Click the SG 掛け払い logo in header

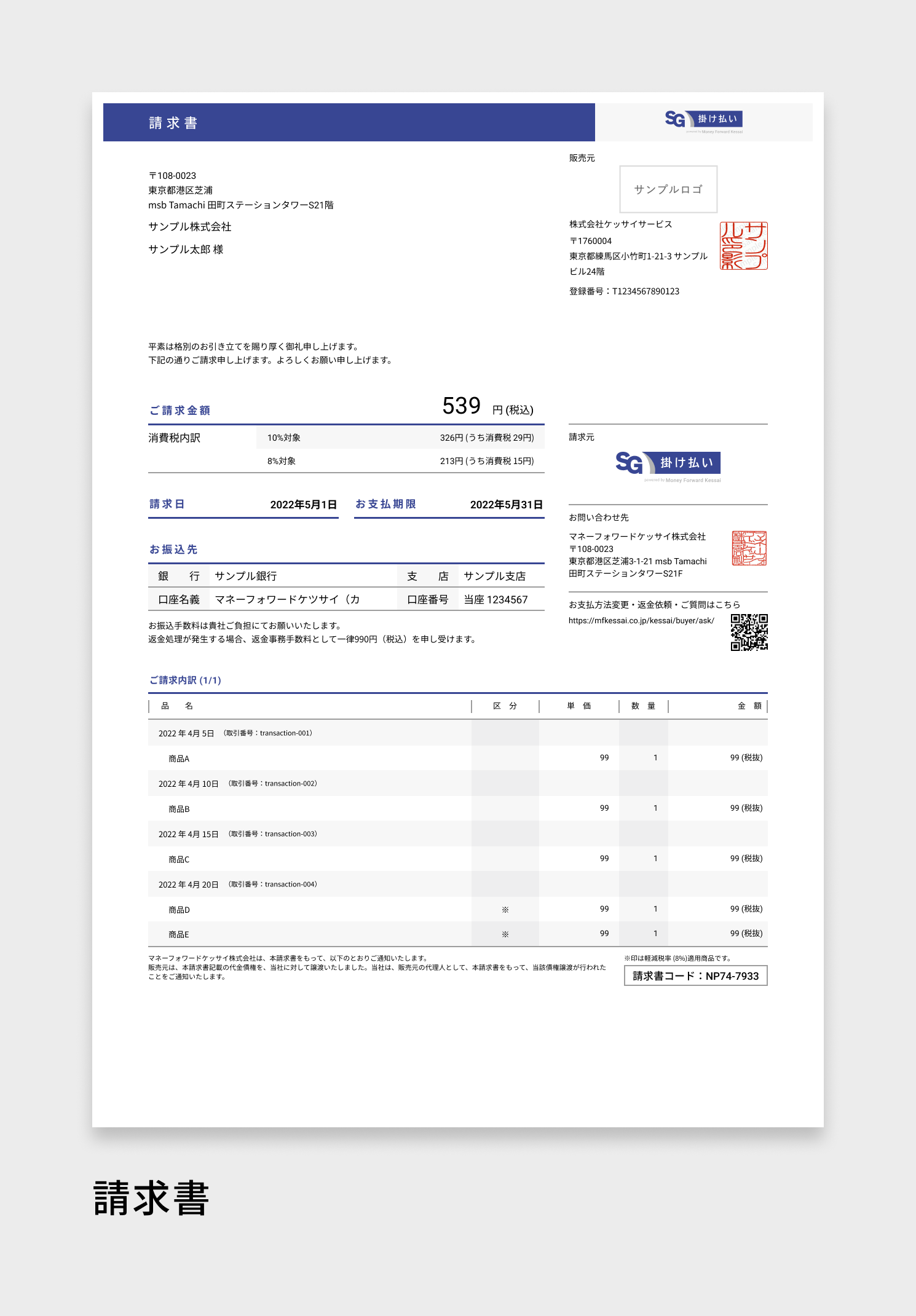coord(704,120)
